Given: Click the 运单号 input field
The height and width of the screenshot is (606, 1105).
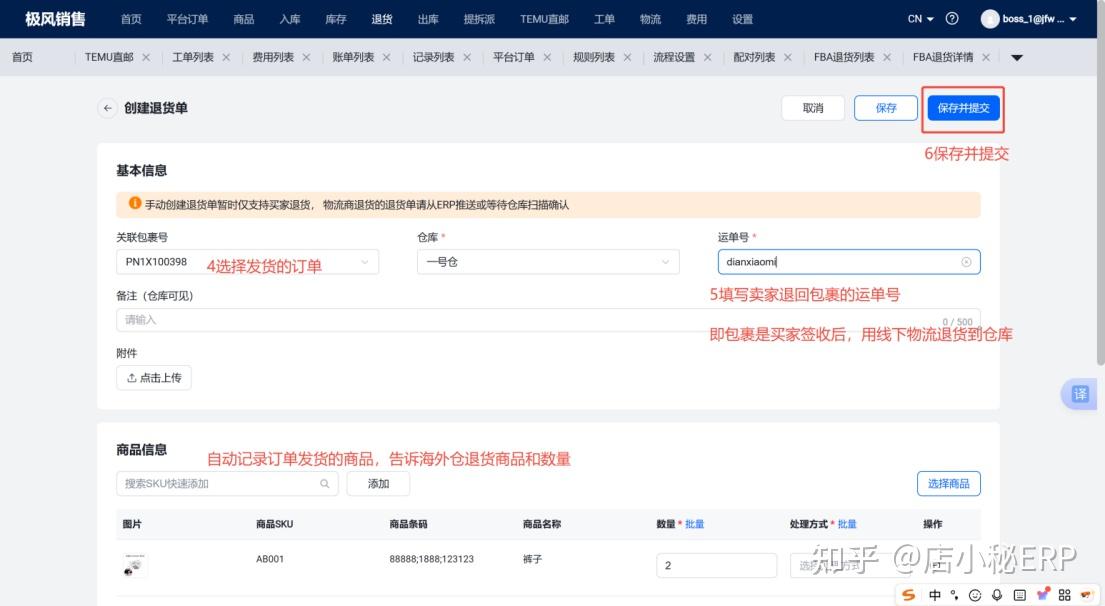Looking at the screenshot, I should (x=848, y=262).
